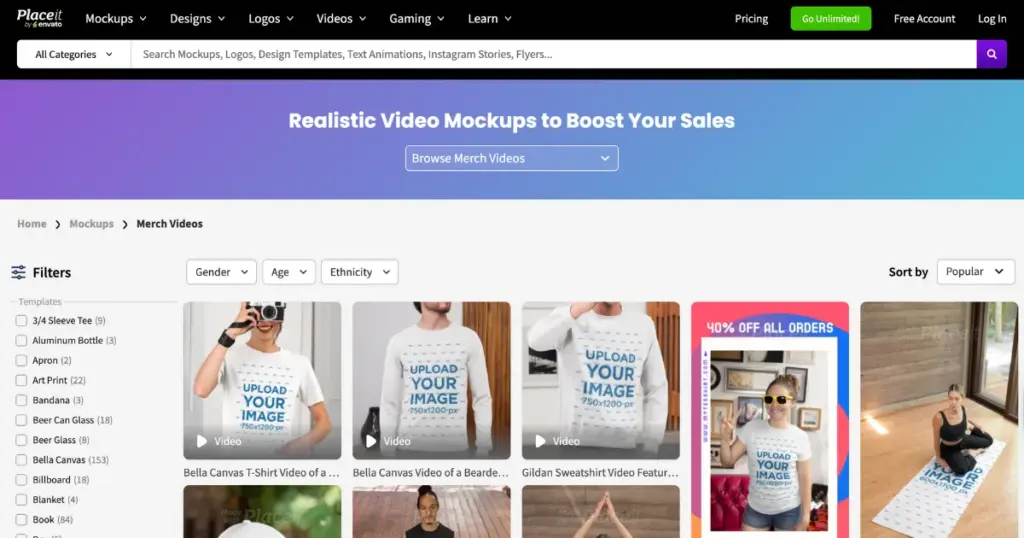Check the 3/4 Sleeve Tee filter
1024x538 pixels.
point(22,321)
